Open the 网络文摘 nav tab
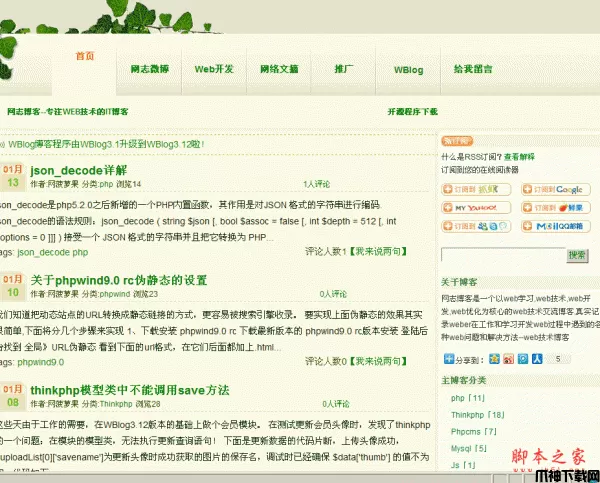 click(279, 69)
